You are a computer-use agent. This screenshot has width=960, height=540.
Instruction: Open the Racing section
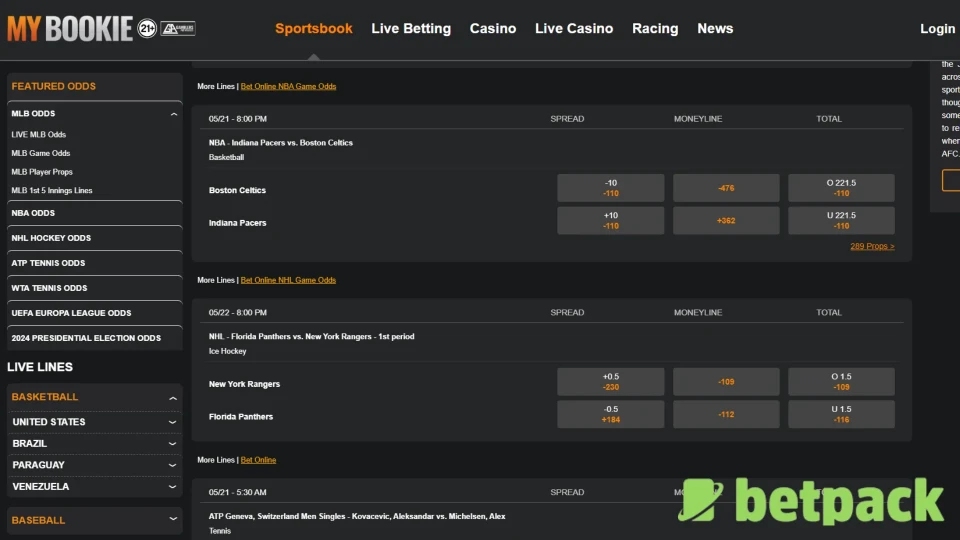(x=655, y=29)
